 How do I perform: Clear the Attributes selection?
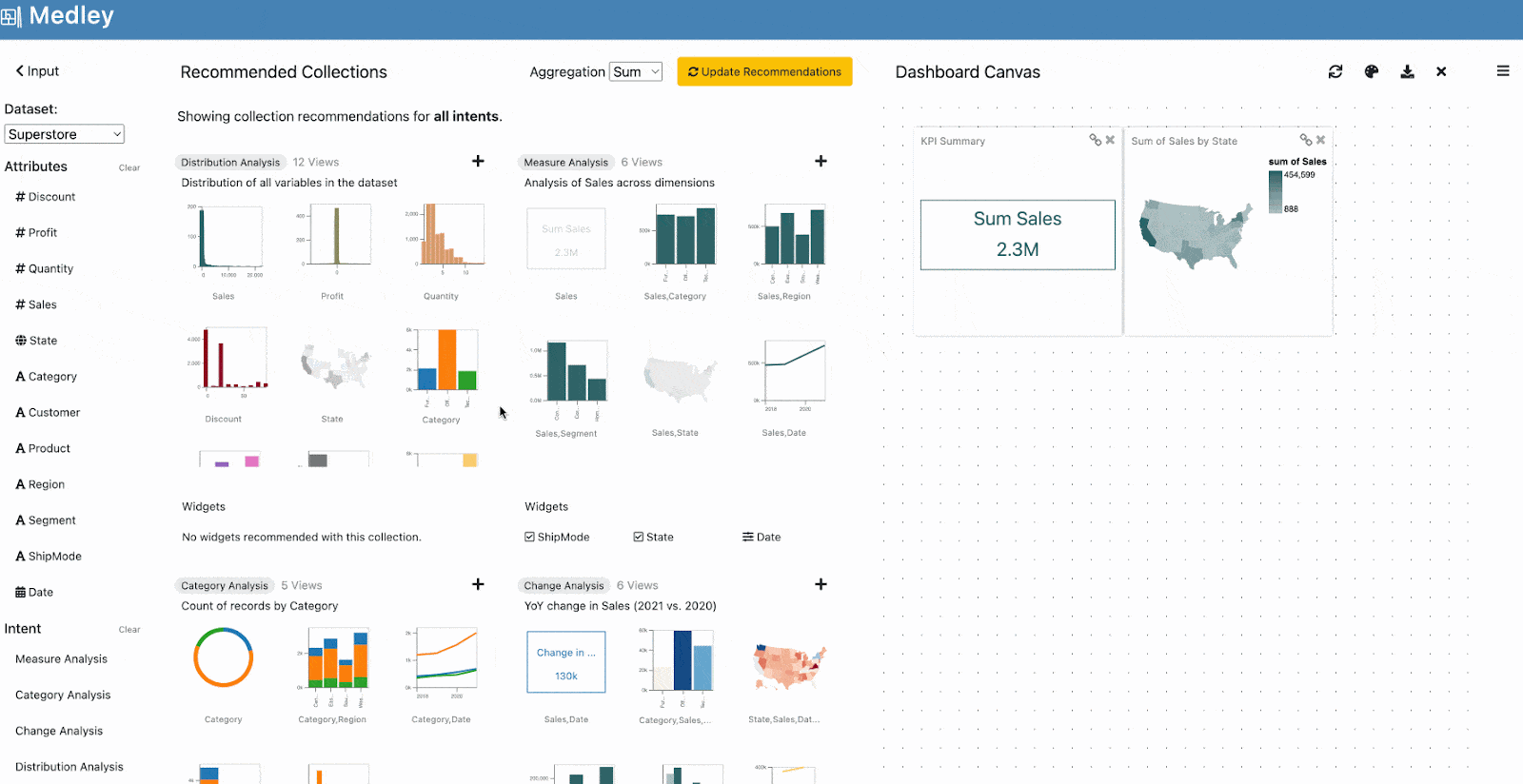click(x=129, y=167)
